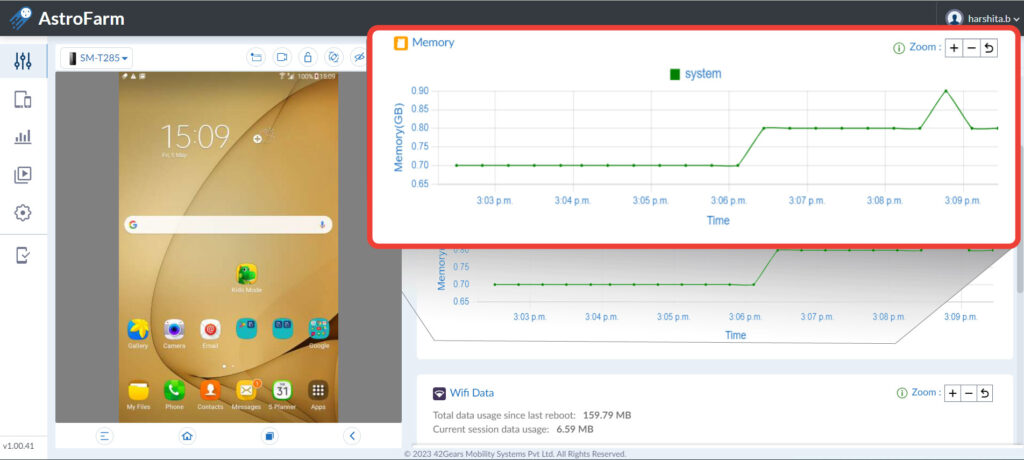
Task: Open the harshita.b user menu
Action: click(x=982, y=18)
